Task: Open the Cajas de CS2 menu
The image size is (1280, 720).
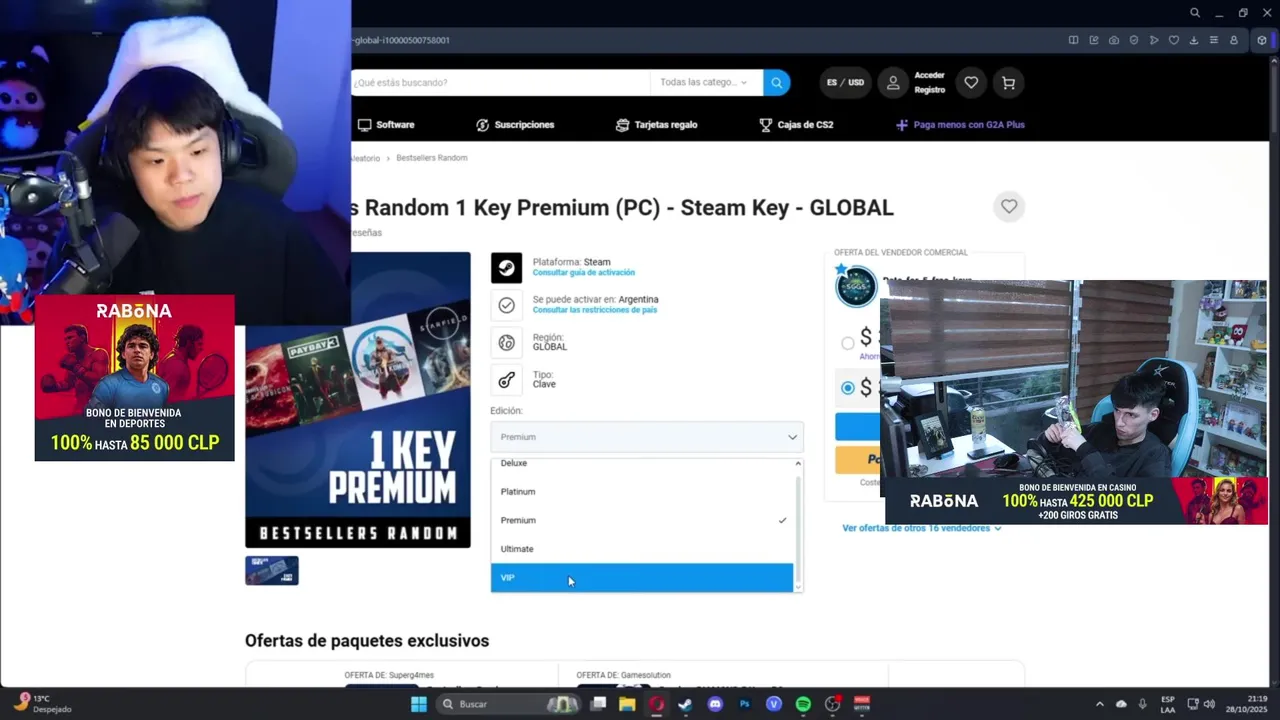Action: click(796, 125)
